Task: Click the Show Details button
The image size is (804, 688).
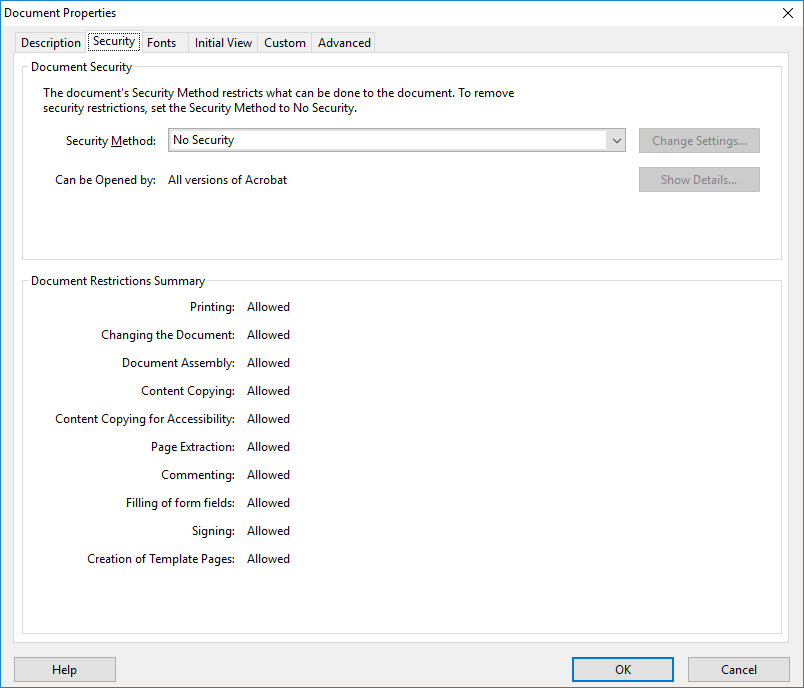Action: [x=699, y=179]
